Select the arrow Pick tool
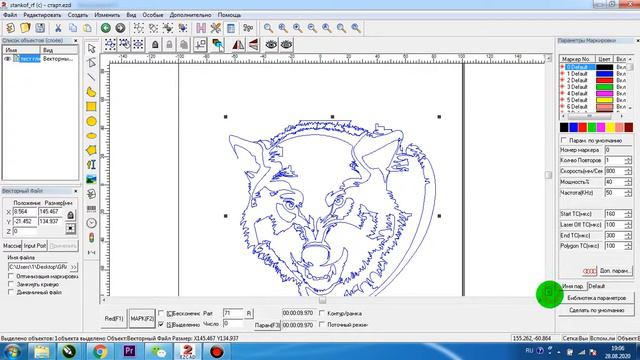 point(91,48)
